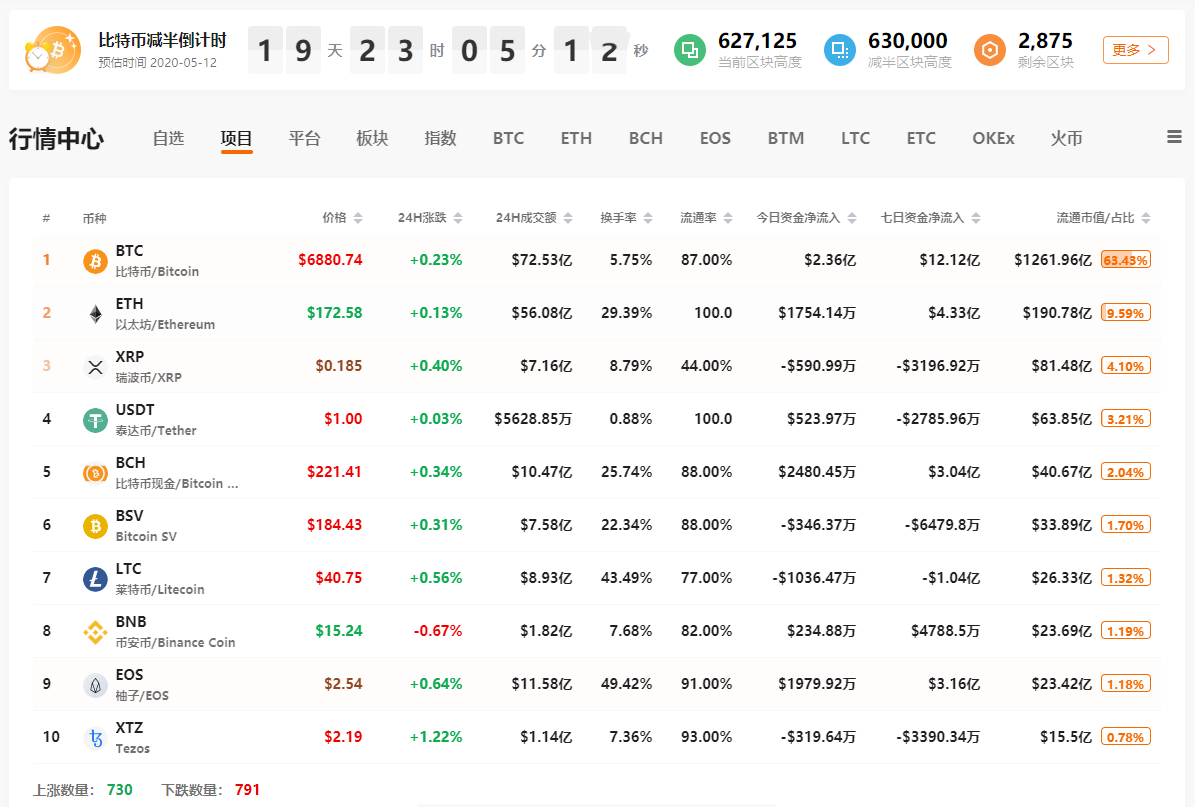Open the 板块 tab
1195x807 pixels.
click(x=372, y=138)
